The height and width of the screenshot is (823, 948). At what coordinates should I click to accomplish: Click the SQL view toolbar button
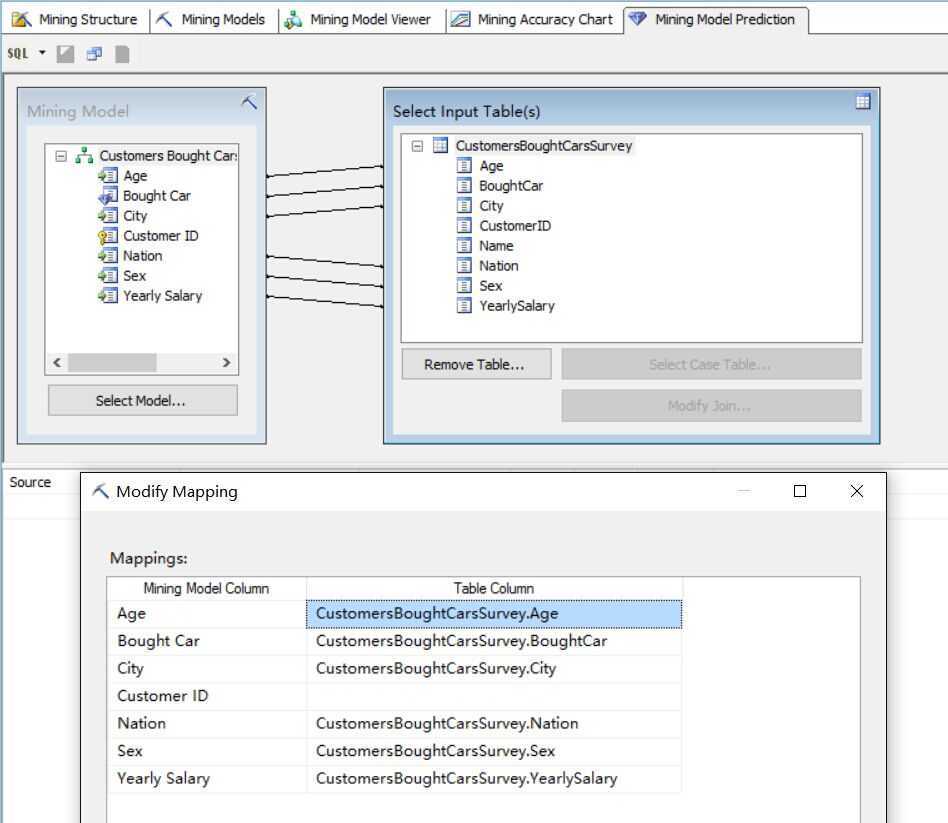click(x=18, y=54)
